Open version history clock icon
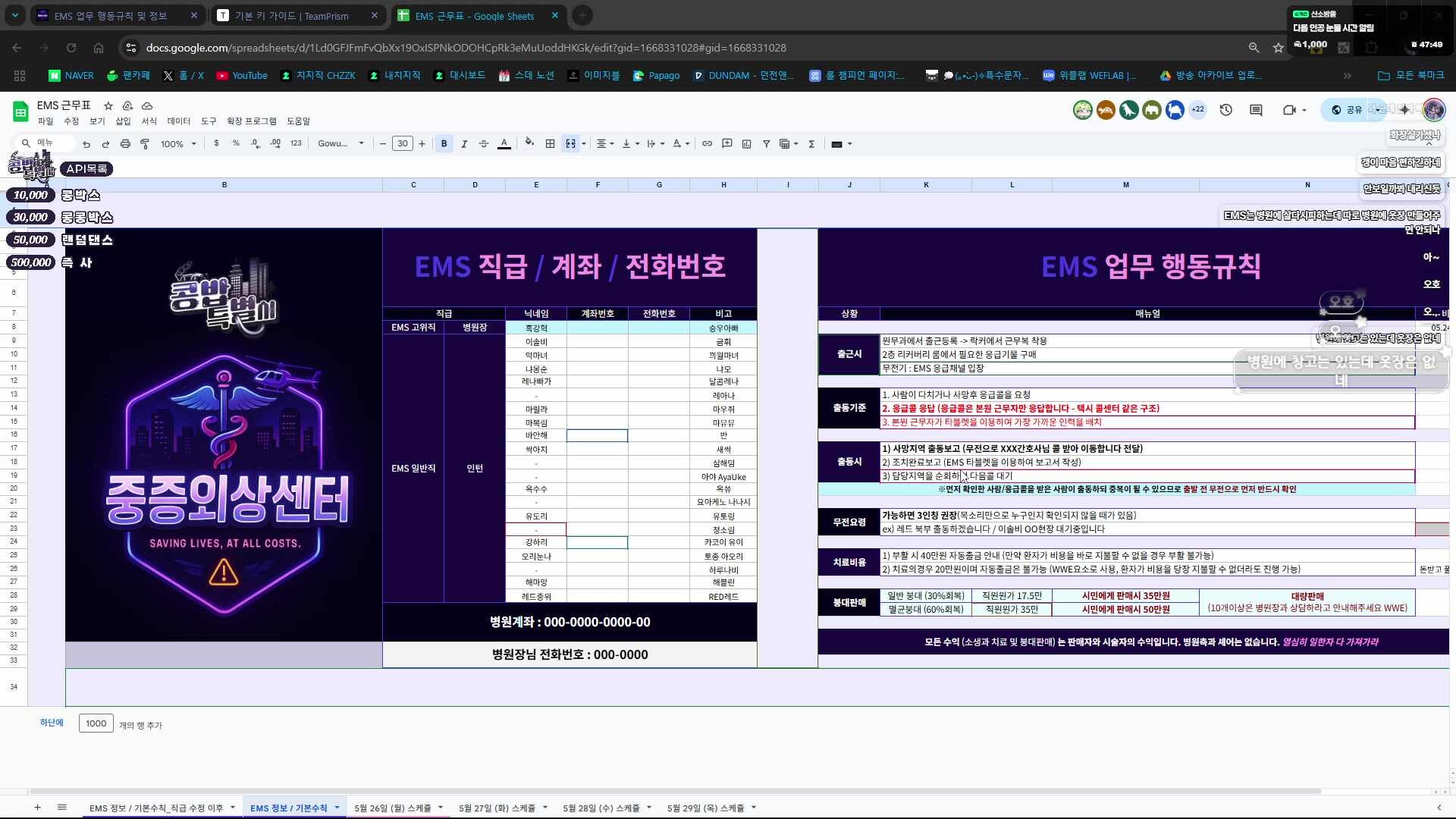The height and width of the screenshot is (819, 1456). point(1225,110)
